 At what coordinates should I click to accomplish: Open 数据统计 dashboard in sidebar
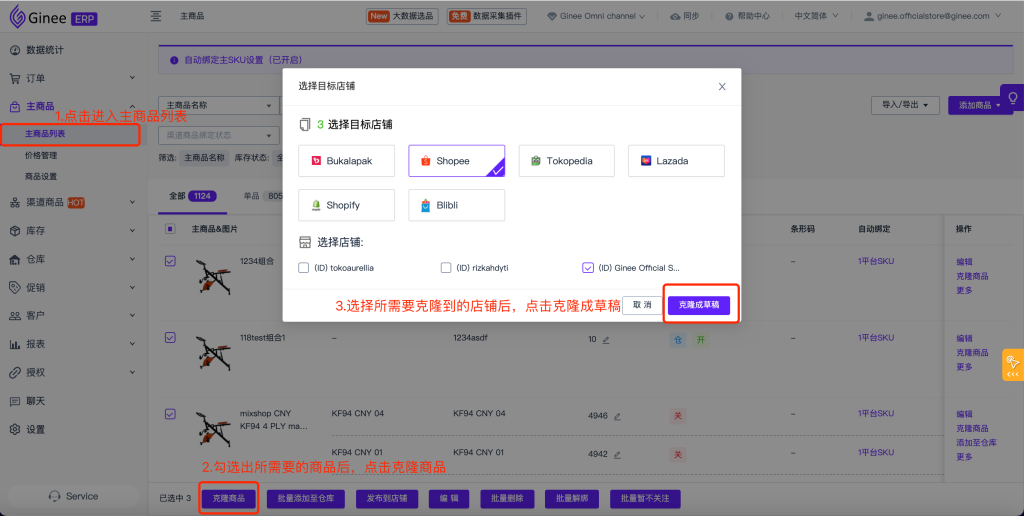pyautogui.click(x=44, y=50)
